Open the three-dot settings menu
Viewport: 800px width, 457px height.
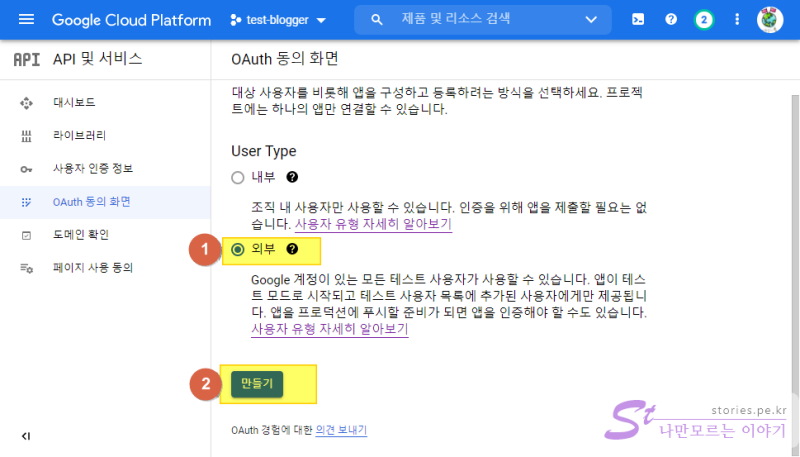pyautogui.click(x=737, y=19)
